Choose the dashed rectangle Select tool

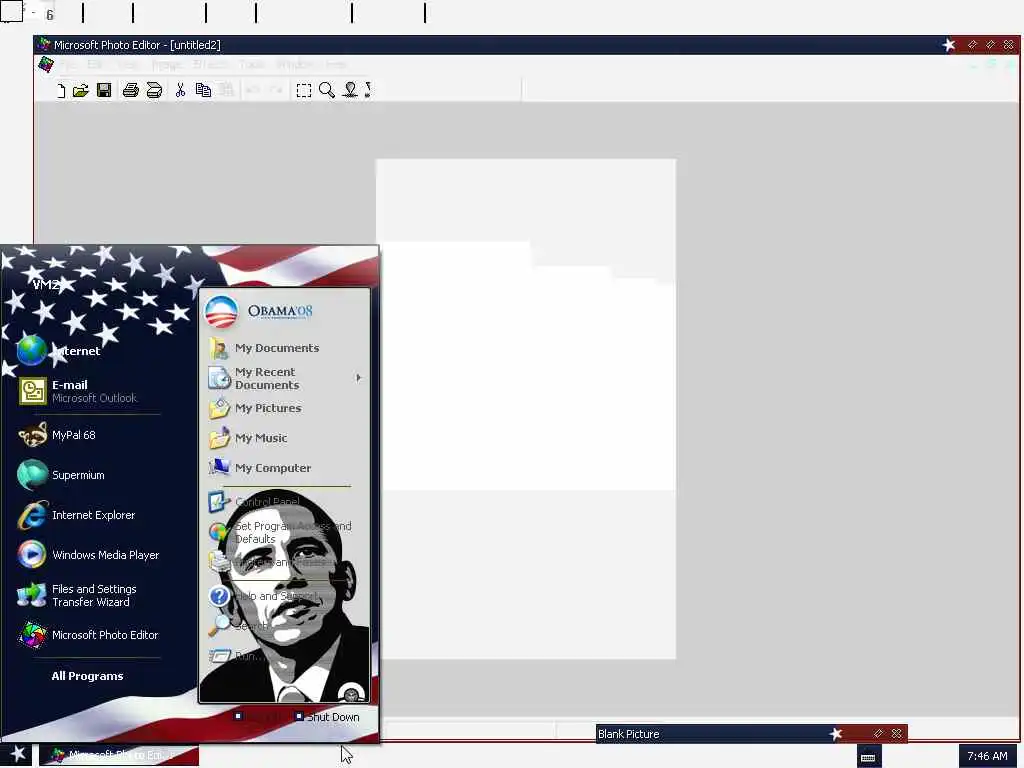(304, 90)
